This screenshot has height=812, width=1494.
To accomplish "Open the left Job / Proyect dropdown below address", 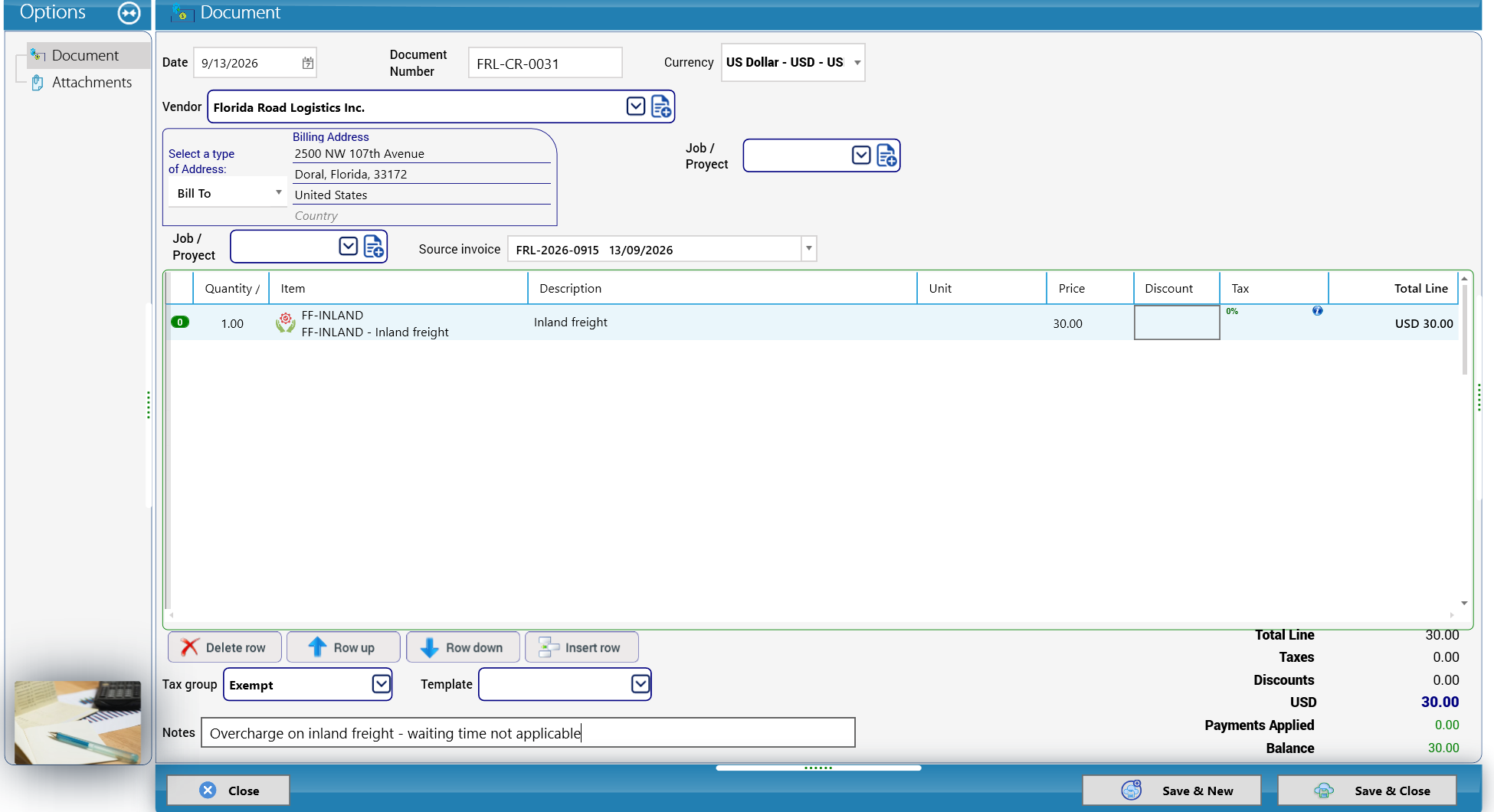I will click(x=348, y=246).
